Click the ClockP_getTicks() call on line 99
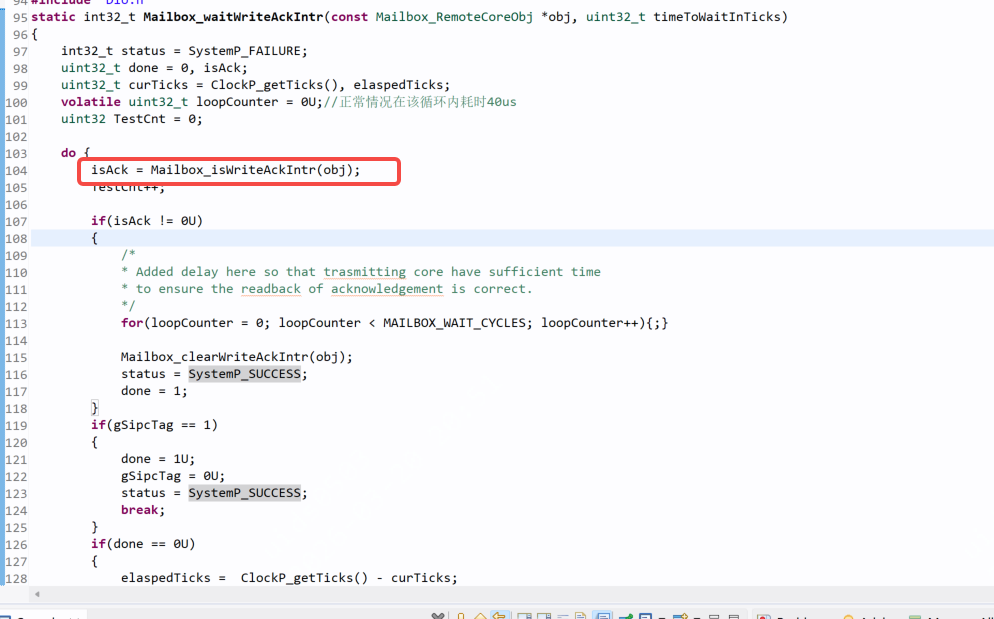 278,85
